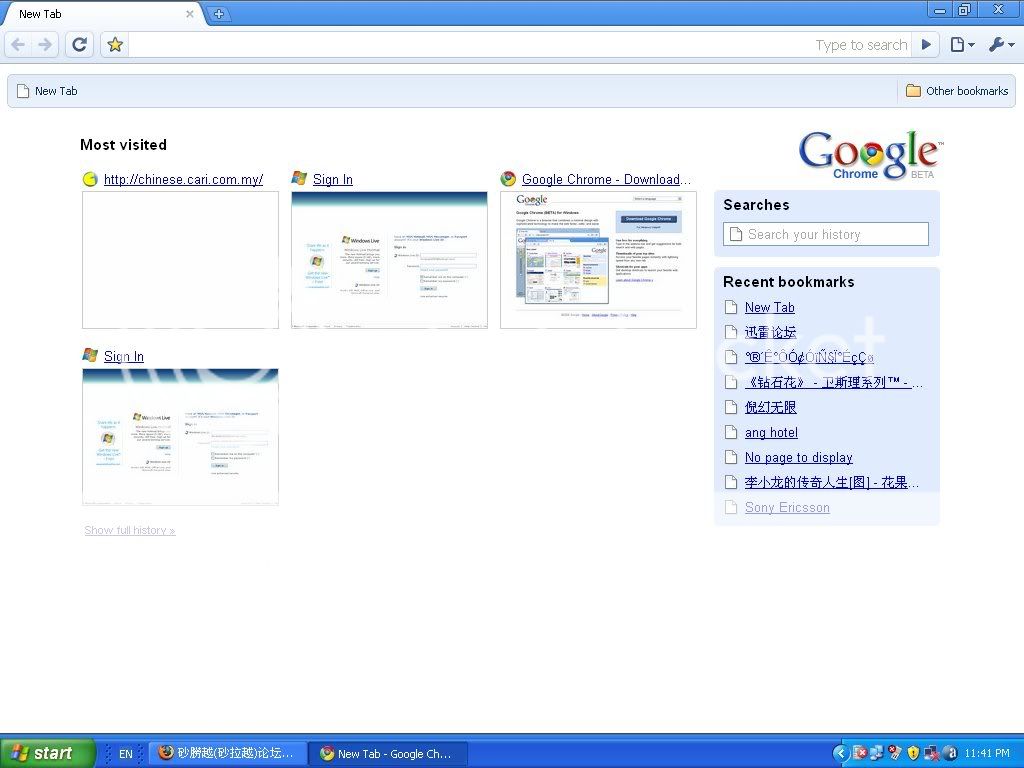Click Show full history link
This screenshot has height=768, width=1024.
tap(129, 530)
